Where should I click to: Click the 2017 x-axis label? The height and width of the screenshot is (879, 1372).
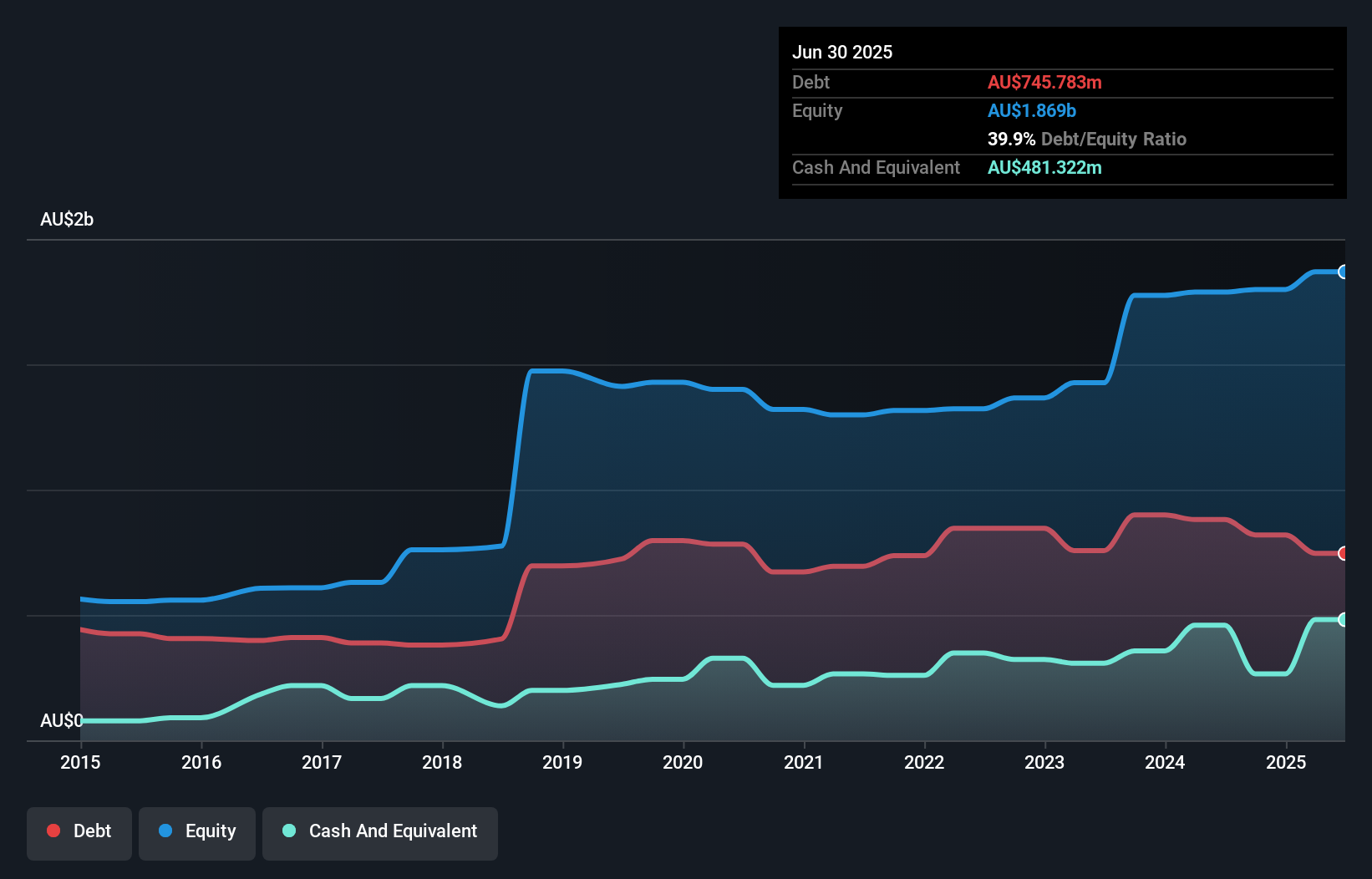[322, 762]
